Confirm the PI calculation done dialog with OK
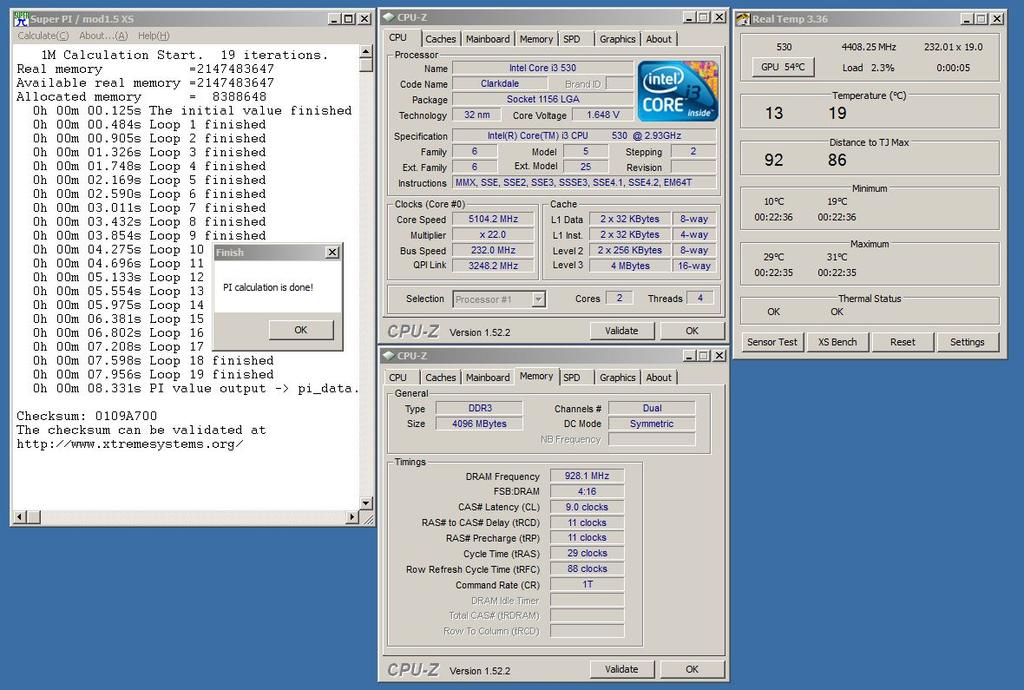 [301, 330]
